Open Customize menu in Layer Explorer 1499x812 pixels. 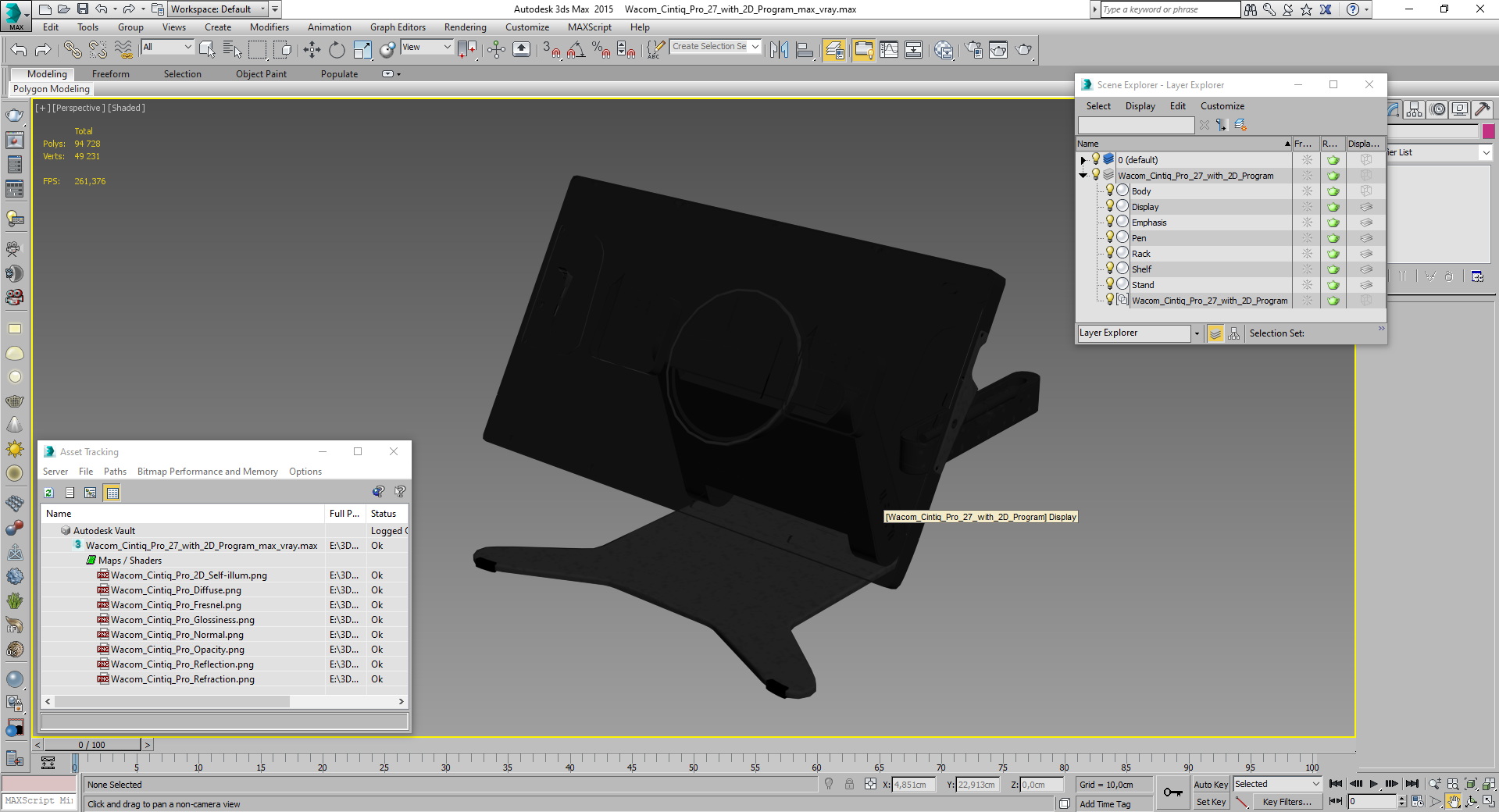coord(1222,106)
